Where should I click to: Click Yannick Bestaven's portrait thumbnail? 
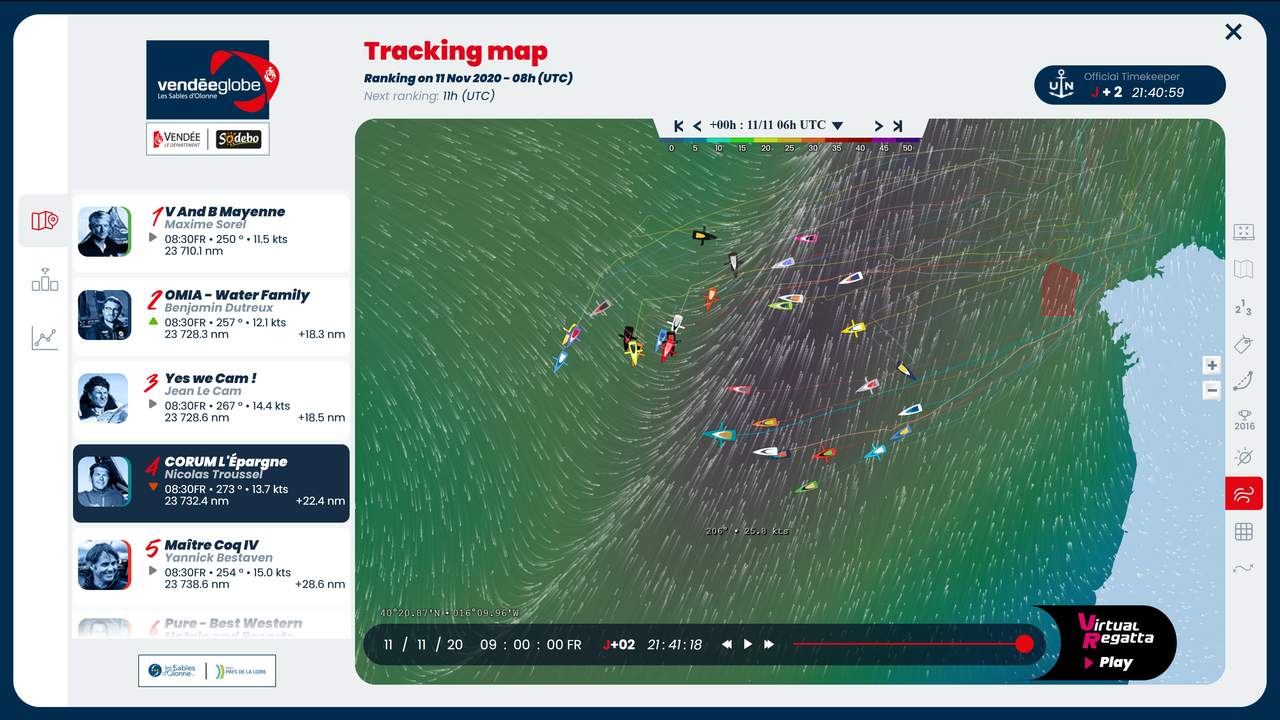pyautogui.click(x=105, y=565)
